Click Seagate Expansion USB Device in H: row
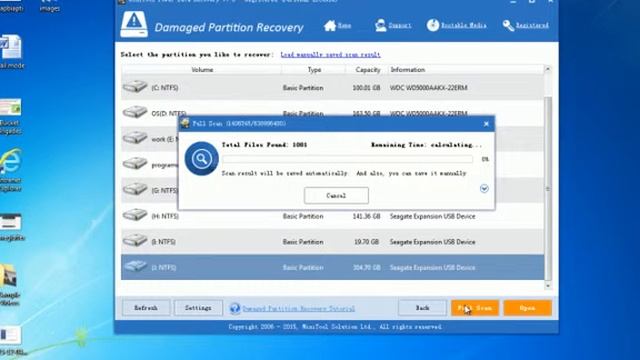Viewport: 640px width, 360px height. pyautogui.click(x=433, y=216)
